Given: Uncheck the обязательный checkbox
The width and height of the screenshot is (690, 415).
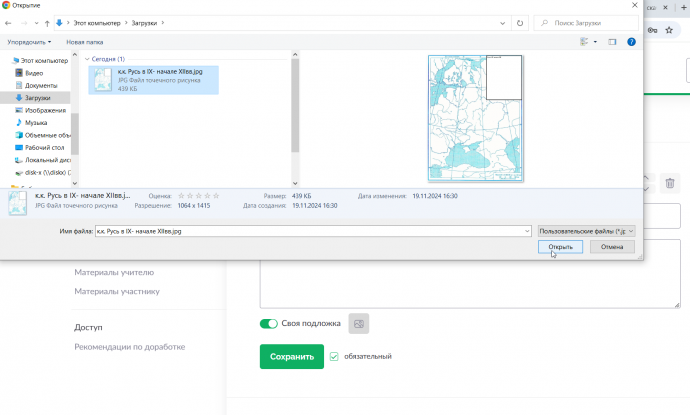Looking at the screenshot, I should [334, 356].
